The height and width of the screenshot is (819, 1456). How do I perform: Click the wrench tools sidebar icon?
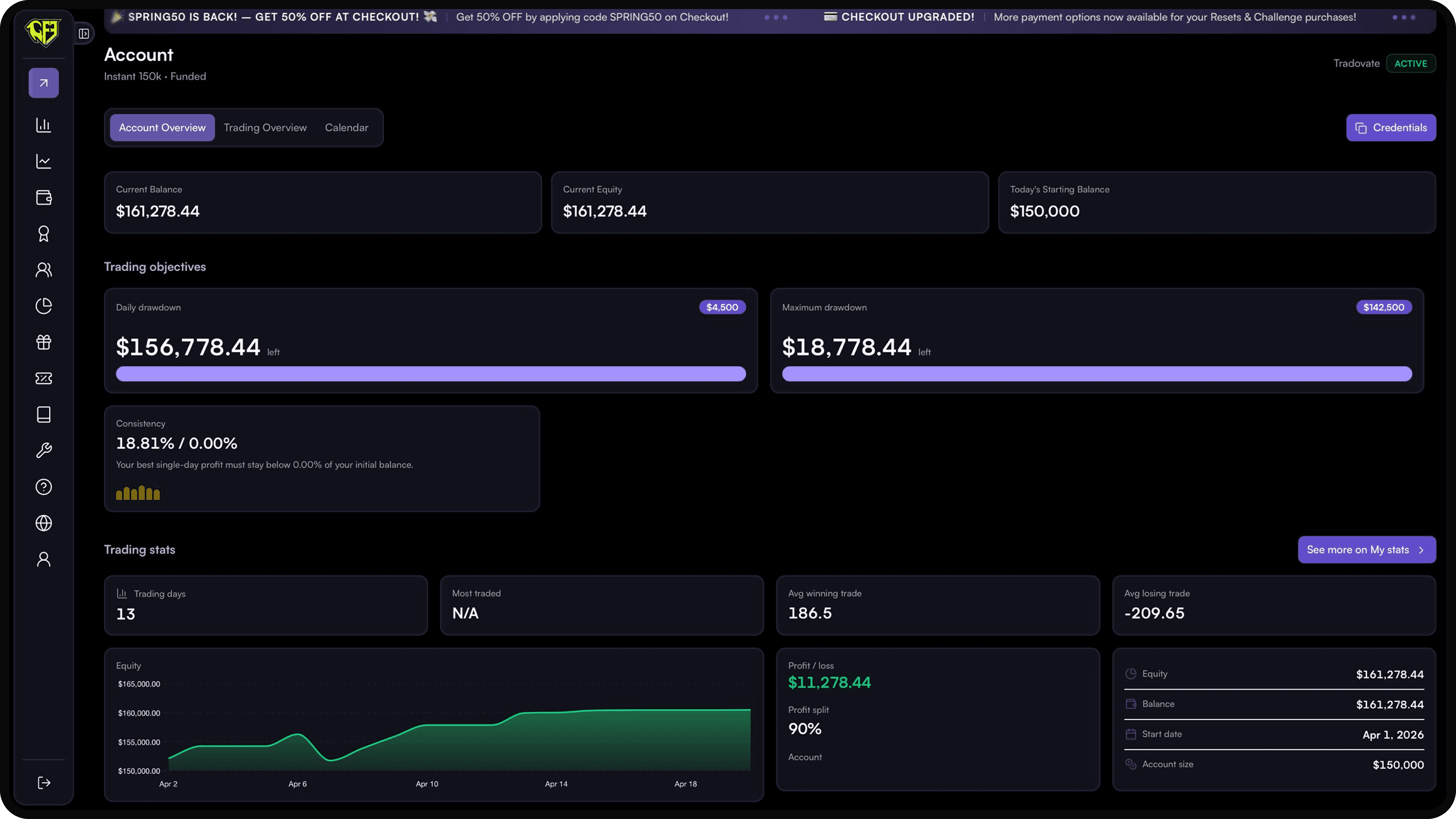44,450
